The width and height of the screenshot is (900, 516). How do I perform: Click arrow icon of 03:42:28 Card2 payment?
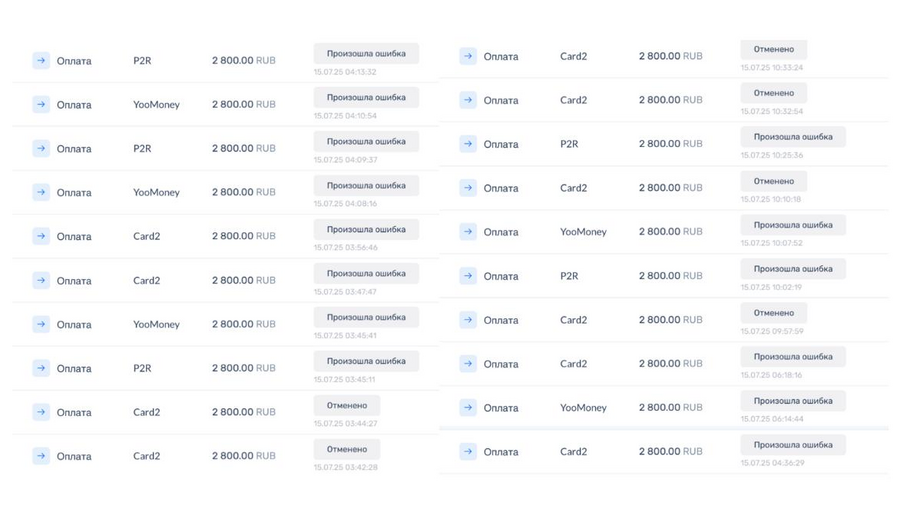(41, 456)
